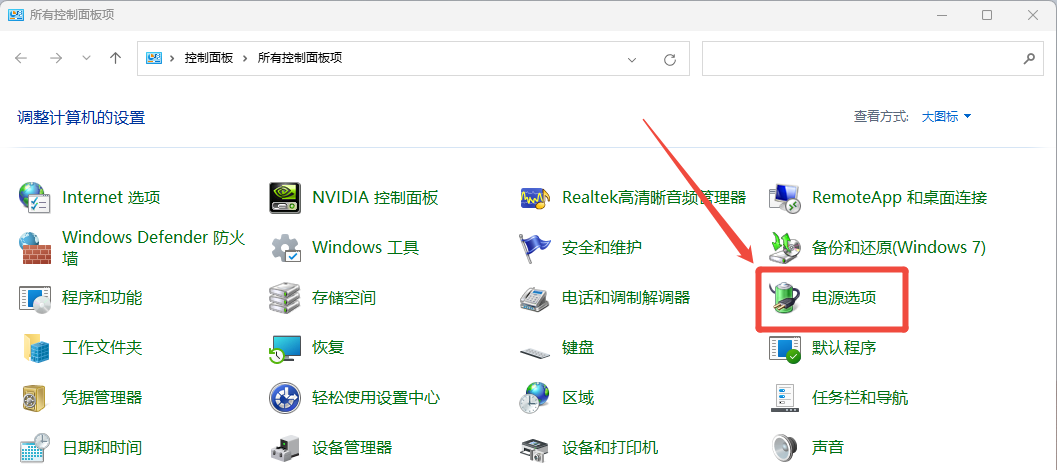1057x470 pixels.
Task: Open the 安全和维护 link
Action: pos(601,247)
